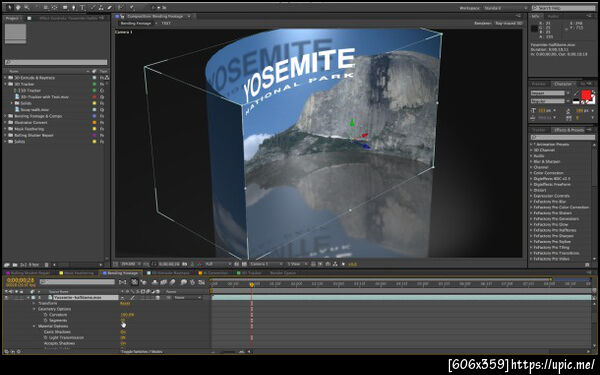Expand the 3D Extrude & Raytrace folder
This screenshot has width=600, height=375.
click(x=6, y=78)
